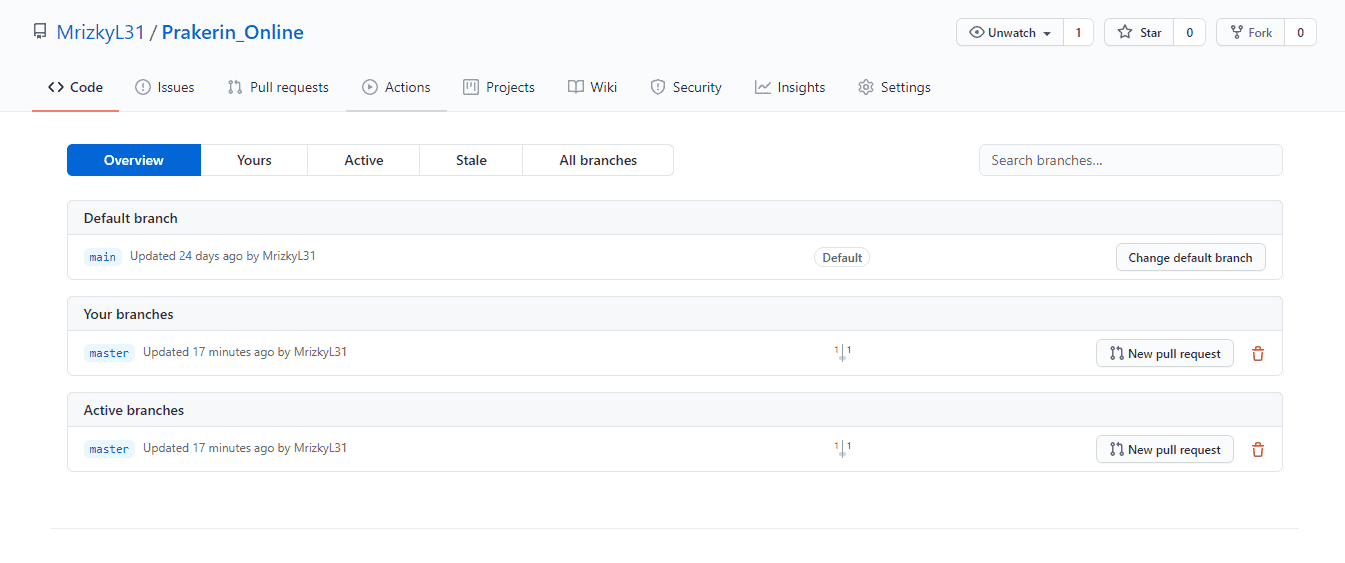Image resolution: width=1345 pixels, height=563 pixels.
Task: Select the Active branch filter
Action: click(x=364, y=160)
